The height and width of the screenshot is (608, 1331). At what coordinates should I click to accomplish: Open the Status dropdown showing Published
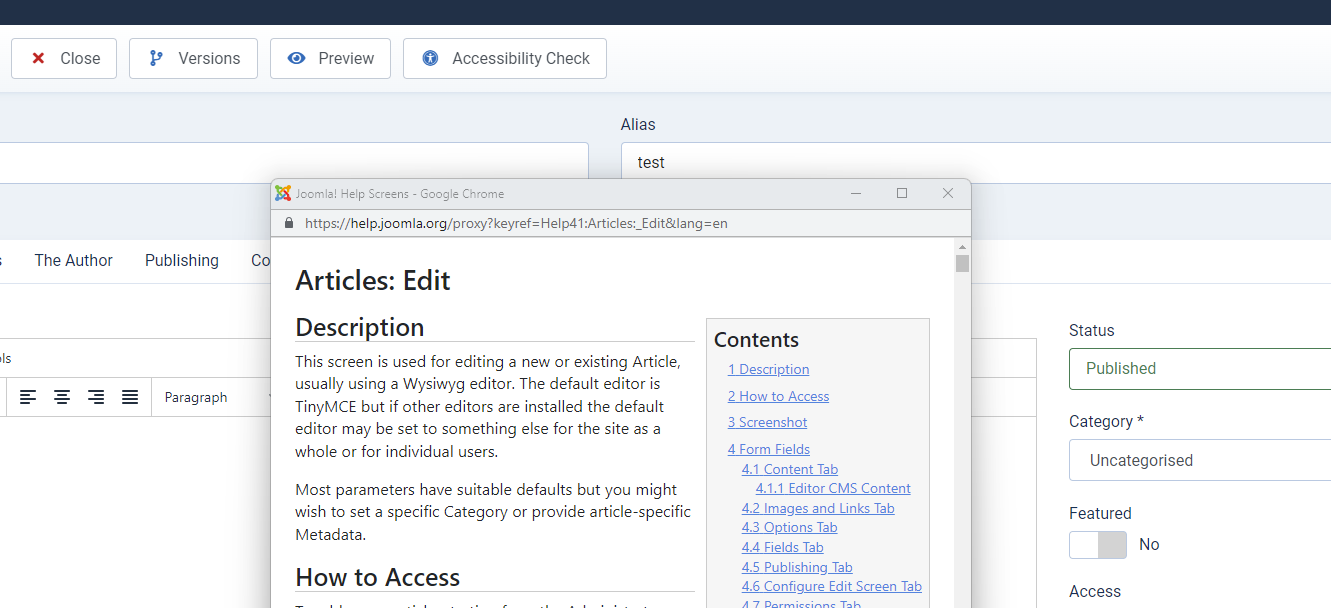(1199, 368)
